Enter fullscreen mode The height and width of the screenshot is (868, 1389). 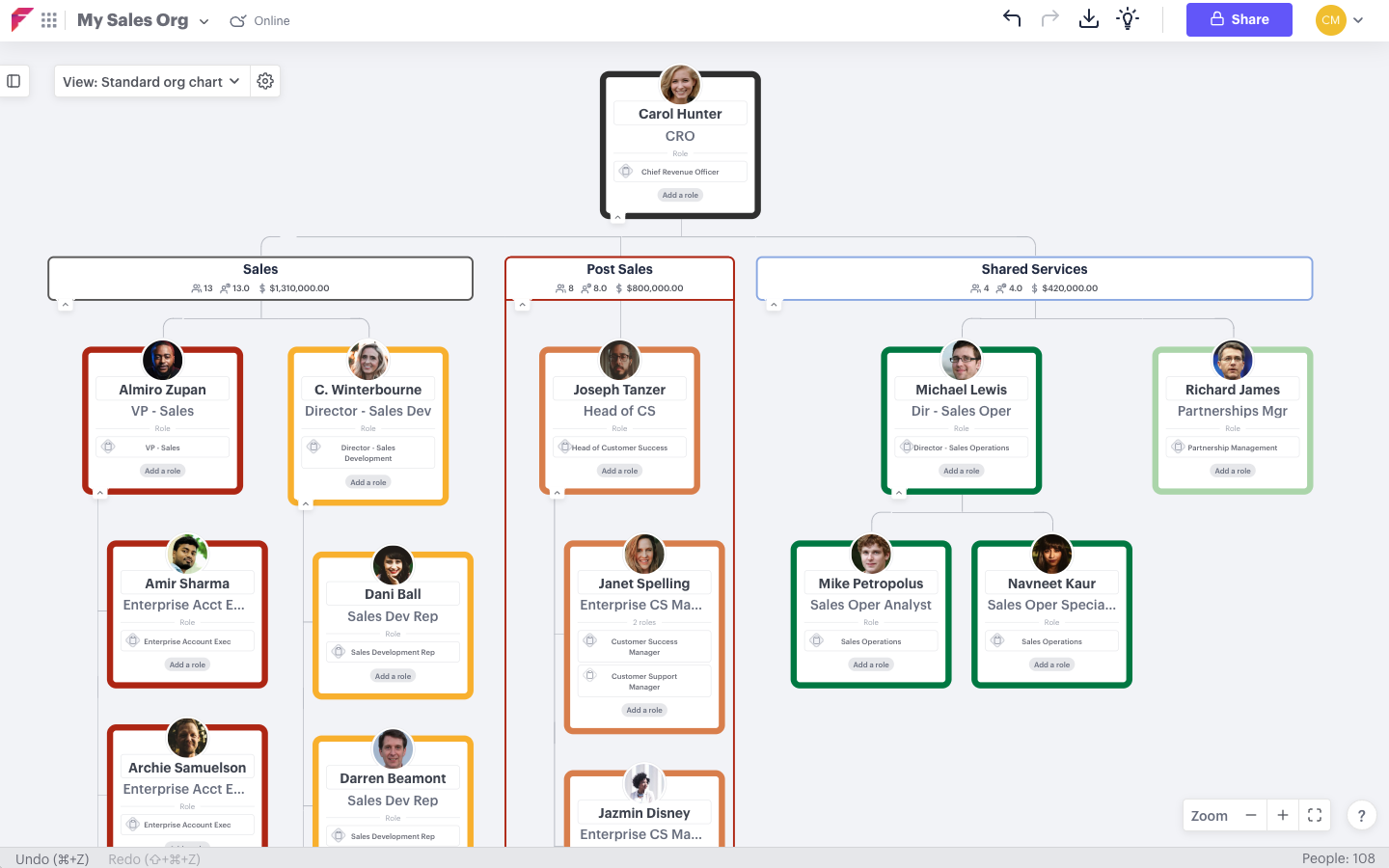[1314, 815]
